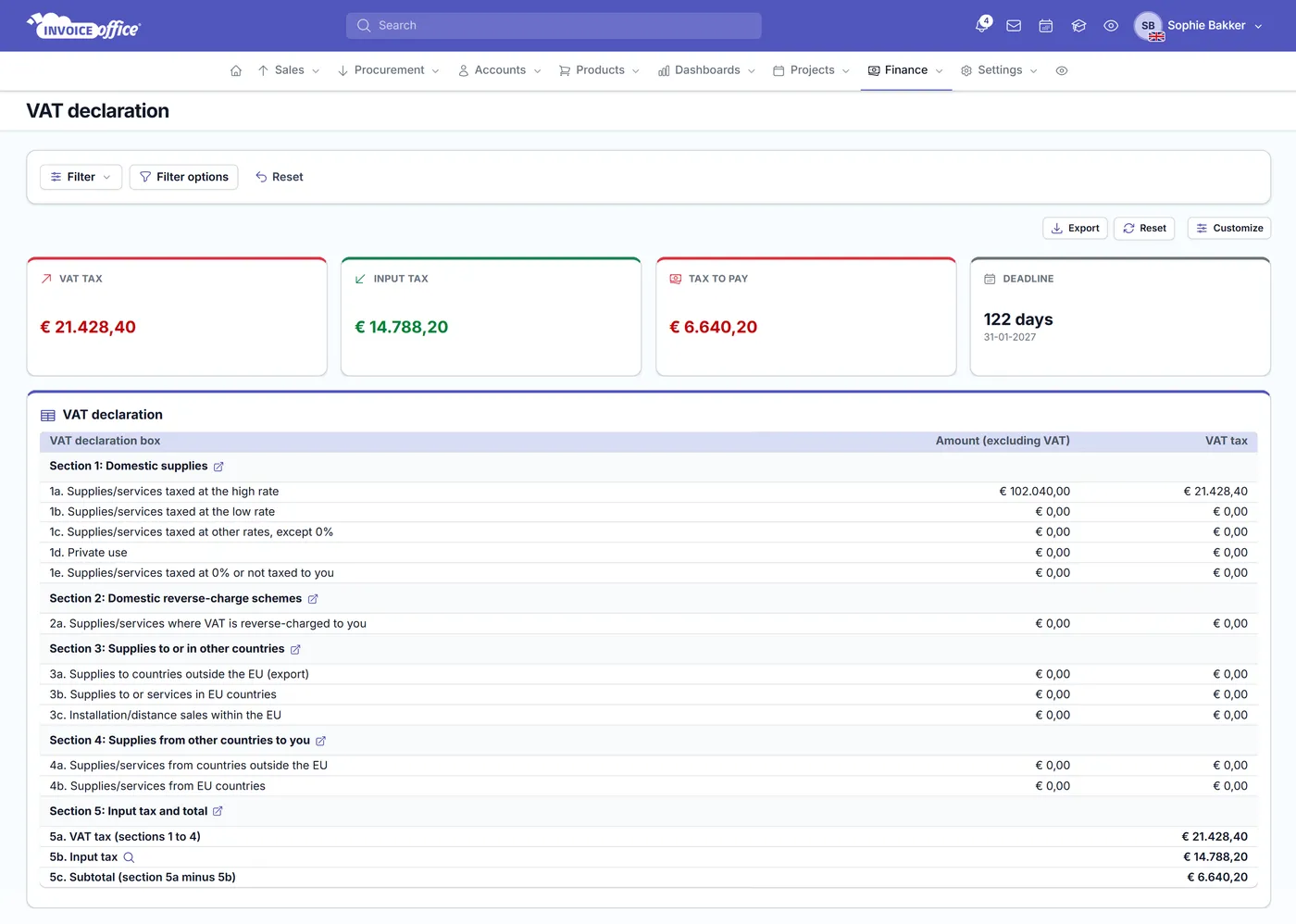Select row 3a. Supplies to countries outside the EU

(x=648, y=675)
